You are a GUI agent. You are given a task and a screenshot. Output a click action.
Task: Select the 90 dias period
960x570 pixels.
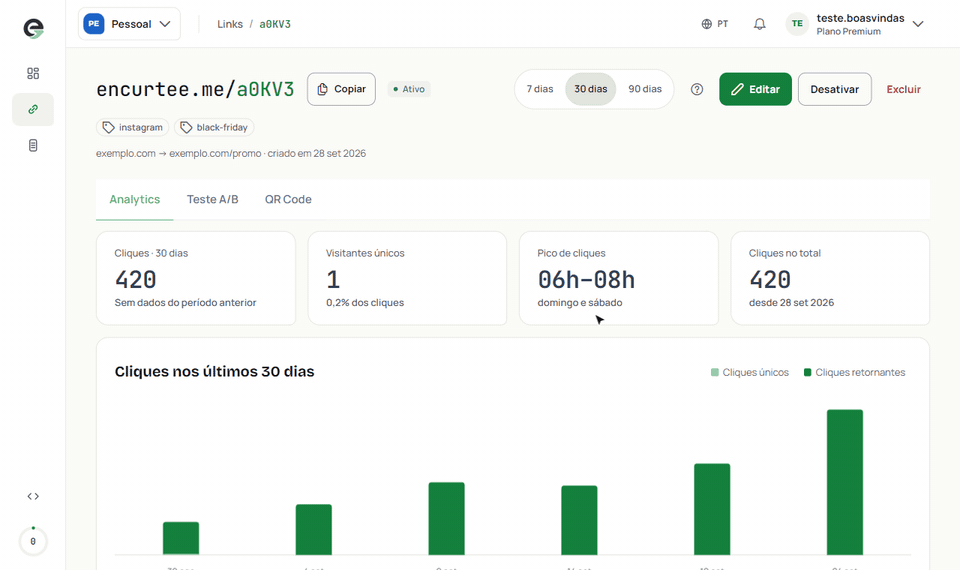(645, 89)
